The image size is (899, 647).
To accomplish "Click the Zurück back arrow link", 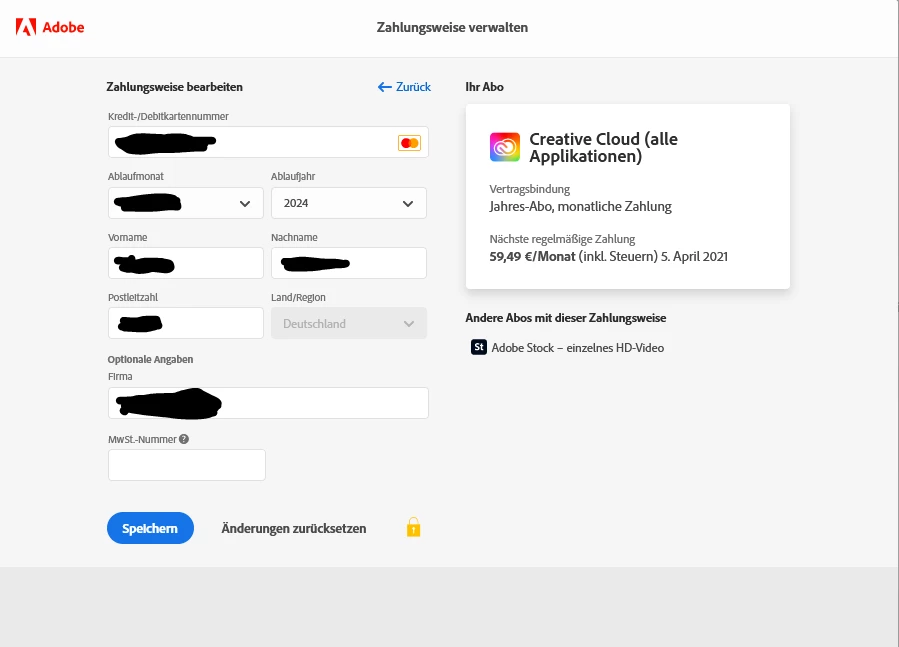I will (404, 87).
